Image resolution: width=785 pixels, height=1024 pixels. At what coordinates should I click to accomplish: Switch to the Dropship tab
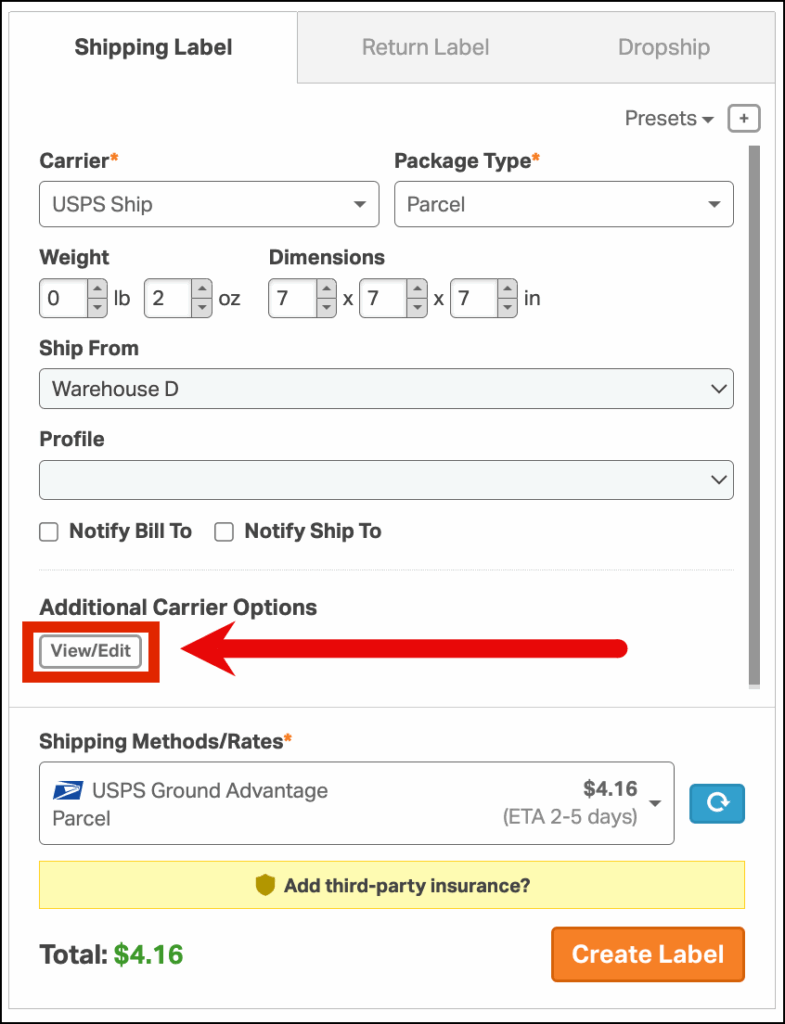coord(664,48)
